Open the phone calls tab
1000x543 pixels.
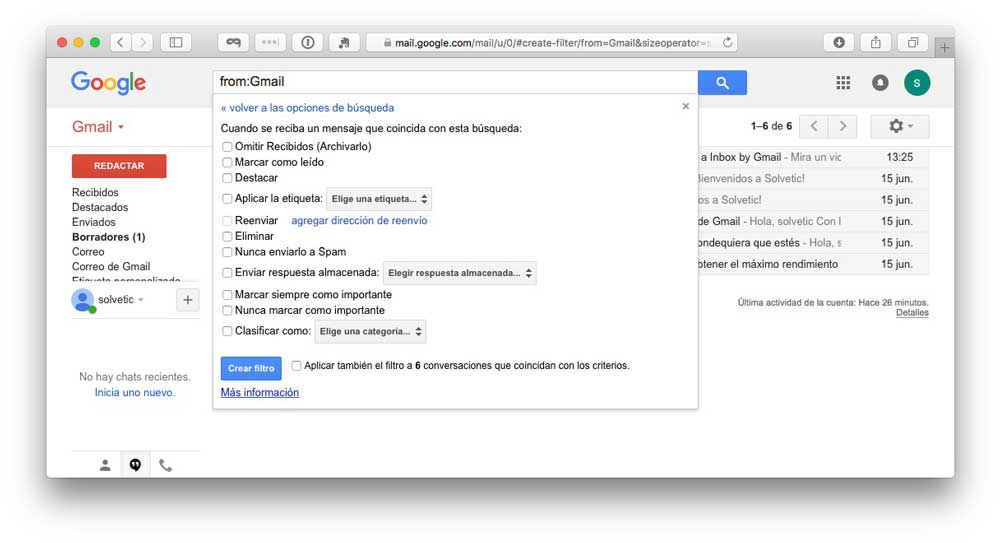coord(165,465)
